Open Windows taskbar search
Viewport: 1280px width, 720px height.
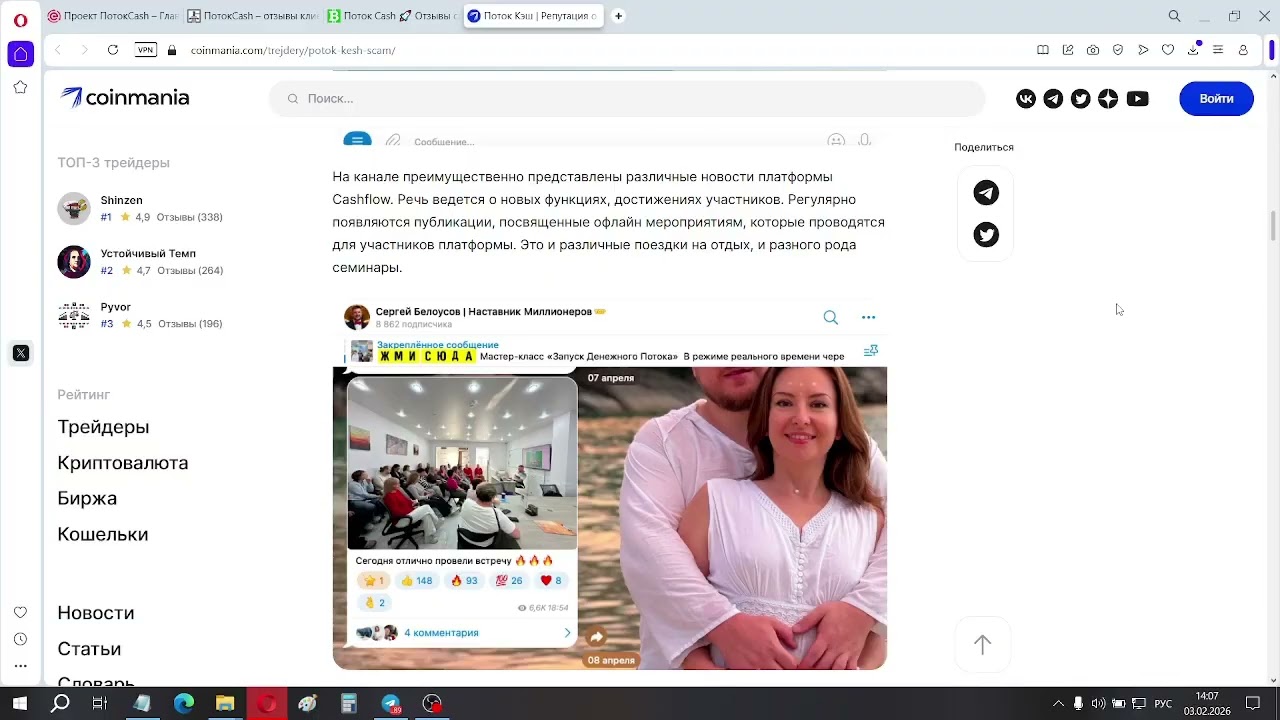(x=60, y=704)
